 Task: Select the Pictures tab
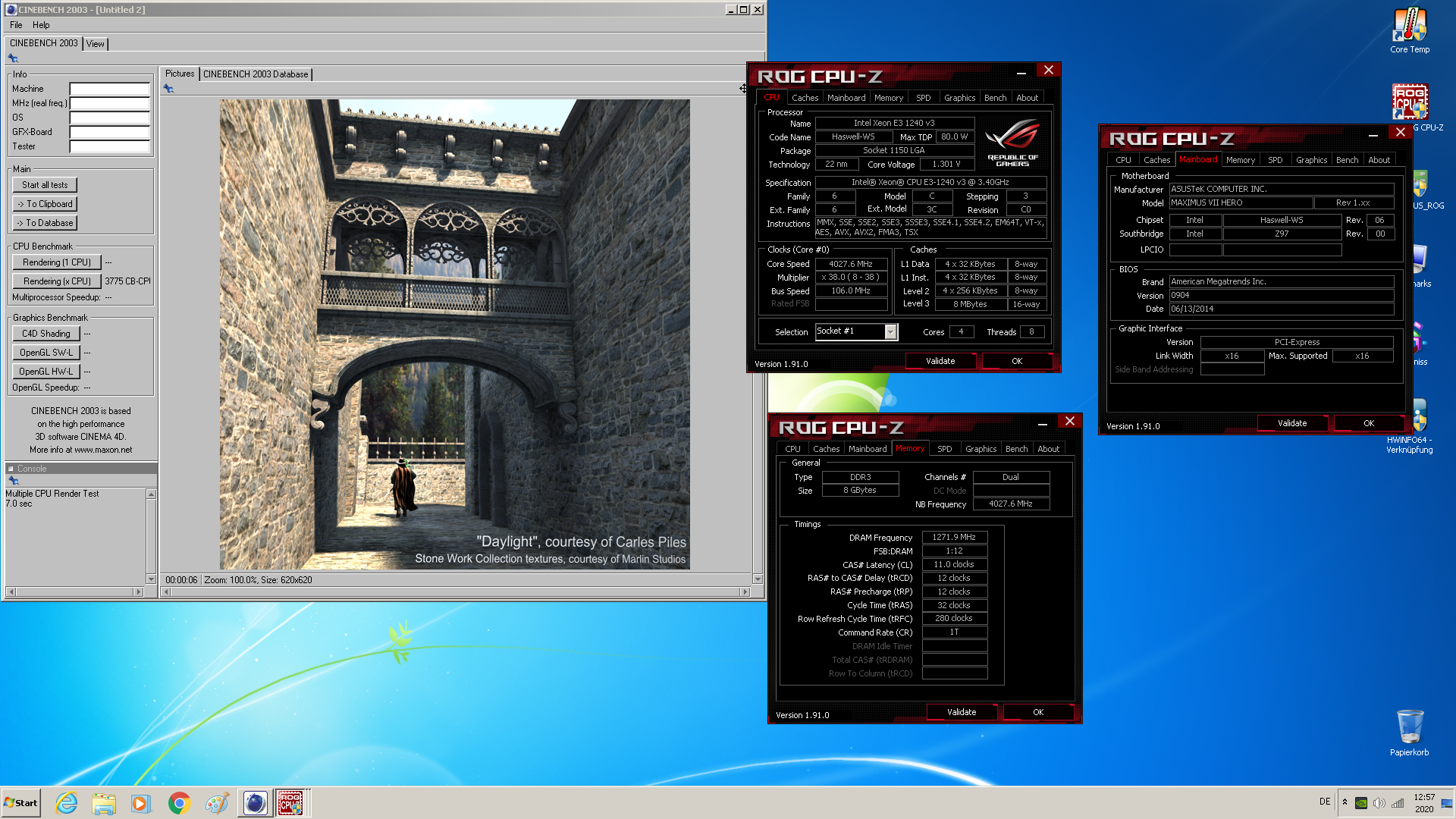(x=180, y=74)
